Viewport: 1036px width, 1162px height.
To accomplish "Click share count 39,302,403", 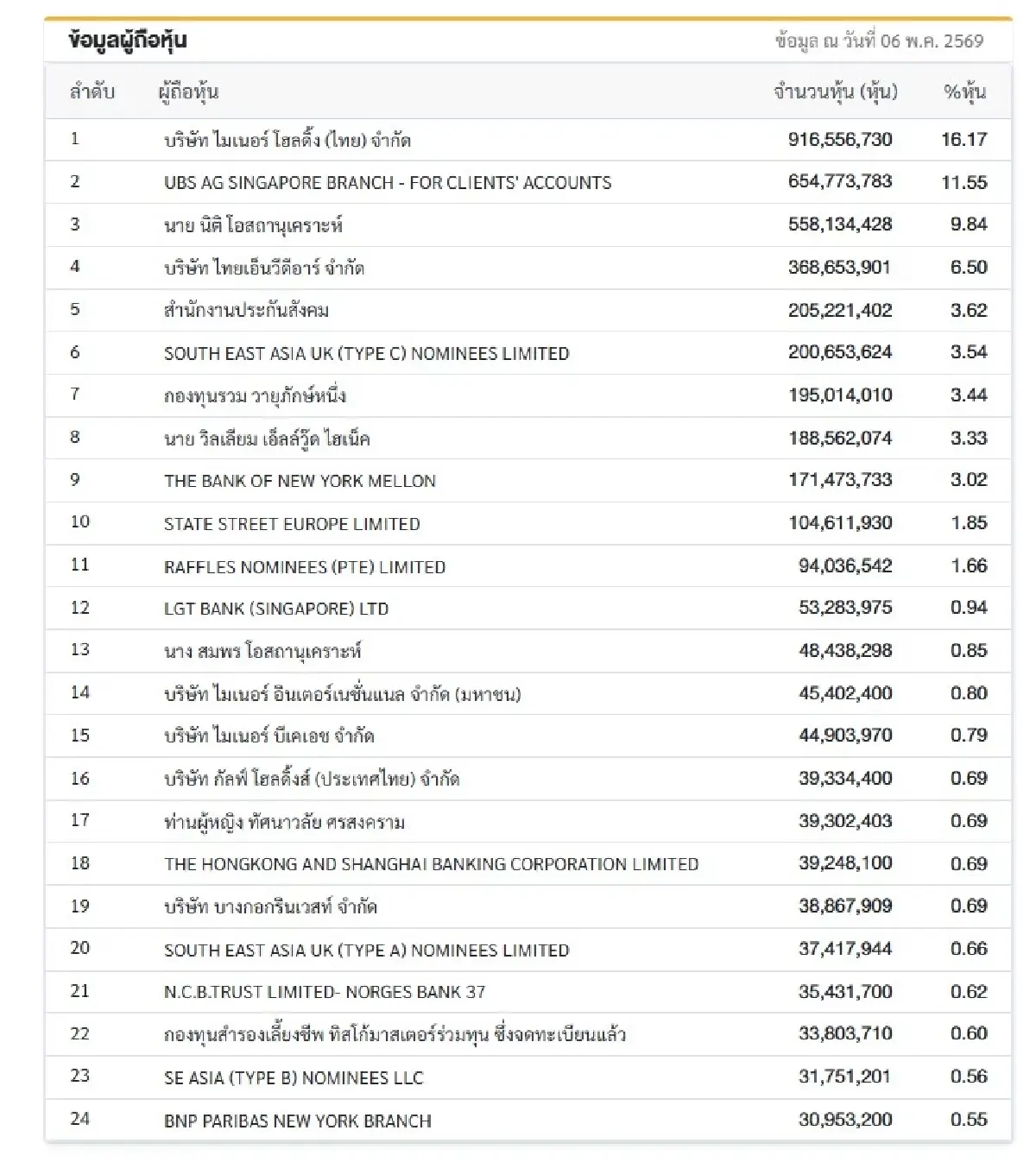I will click(x=845, y=821).
